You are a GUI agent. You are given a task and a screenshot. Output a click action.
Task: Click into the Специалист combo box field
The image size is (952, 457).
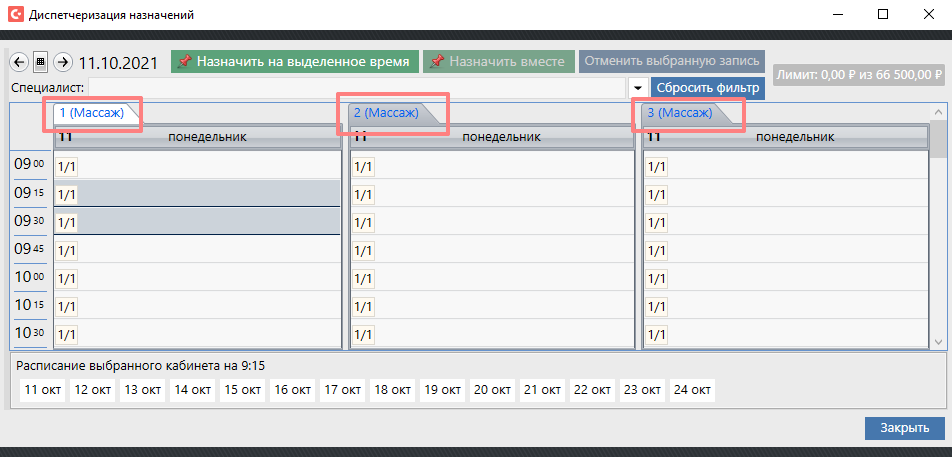pyautogui.click(x=358, y=89)
